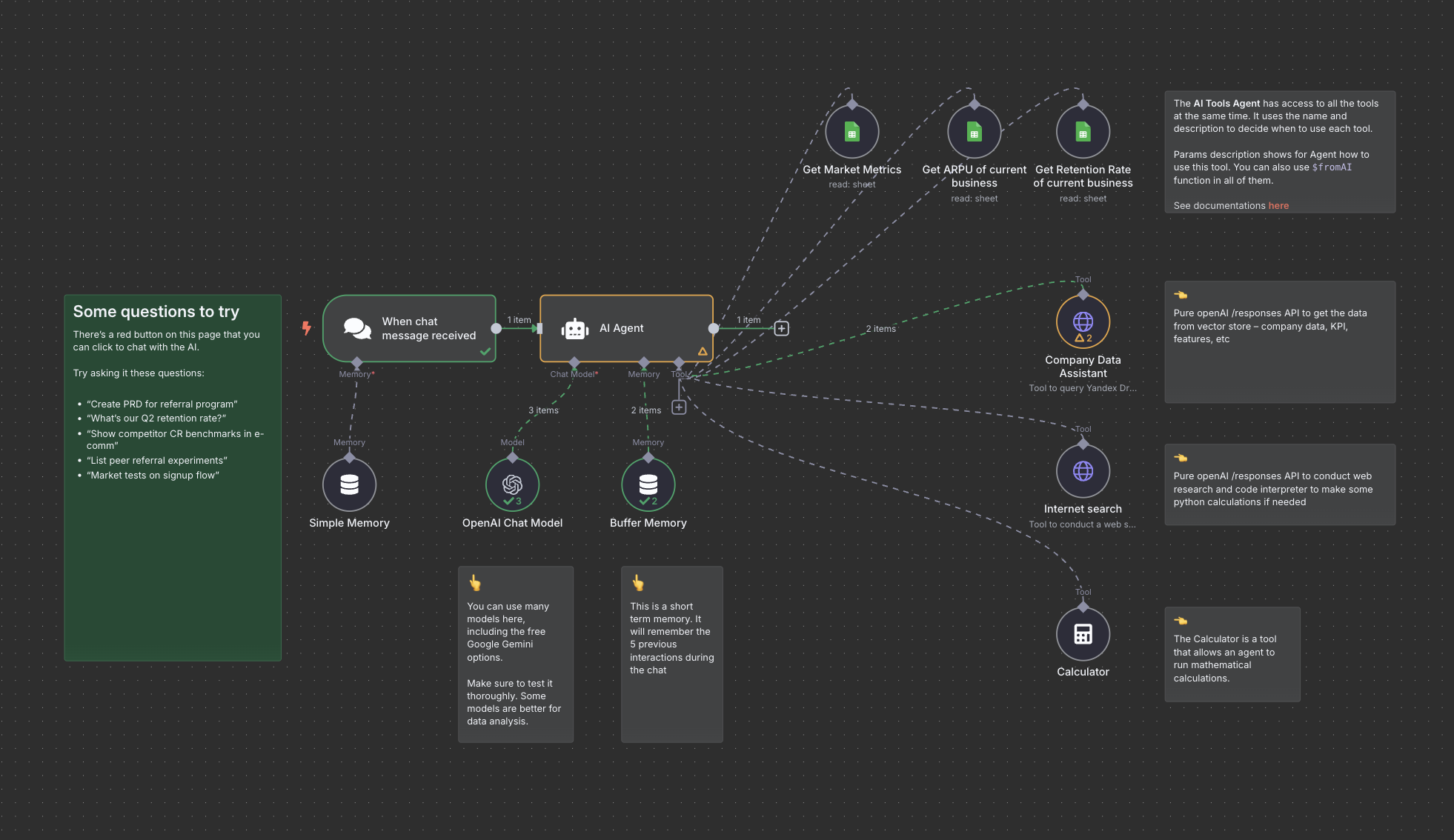Click the plus button under Tool connector
This screenshot has height=840, width=1454.
[x=679, y=407]
